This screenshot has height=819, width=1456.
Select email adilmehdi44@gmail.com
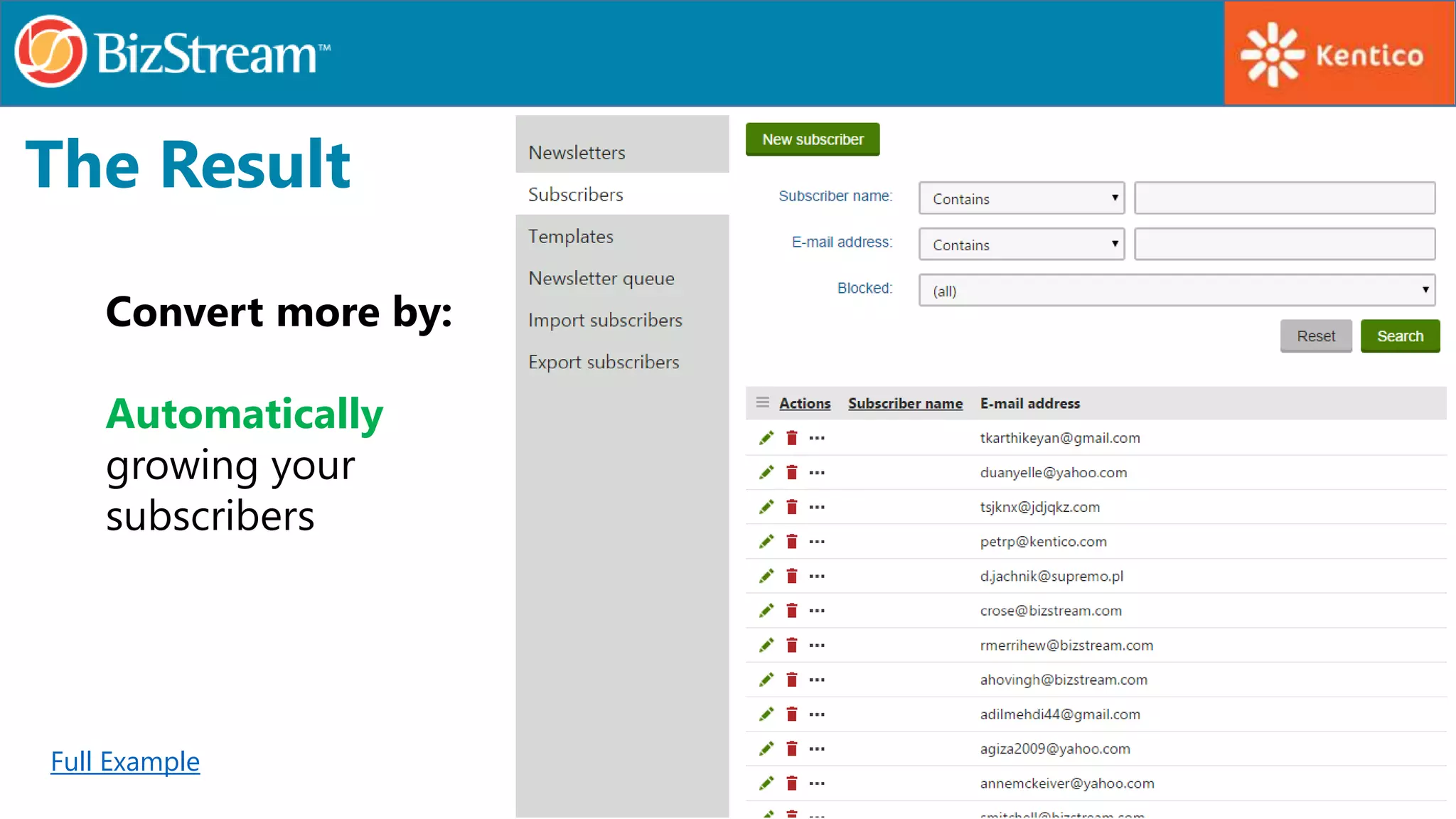[x=1060, y=714]
